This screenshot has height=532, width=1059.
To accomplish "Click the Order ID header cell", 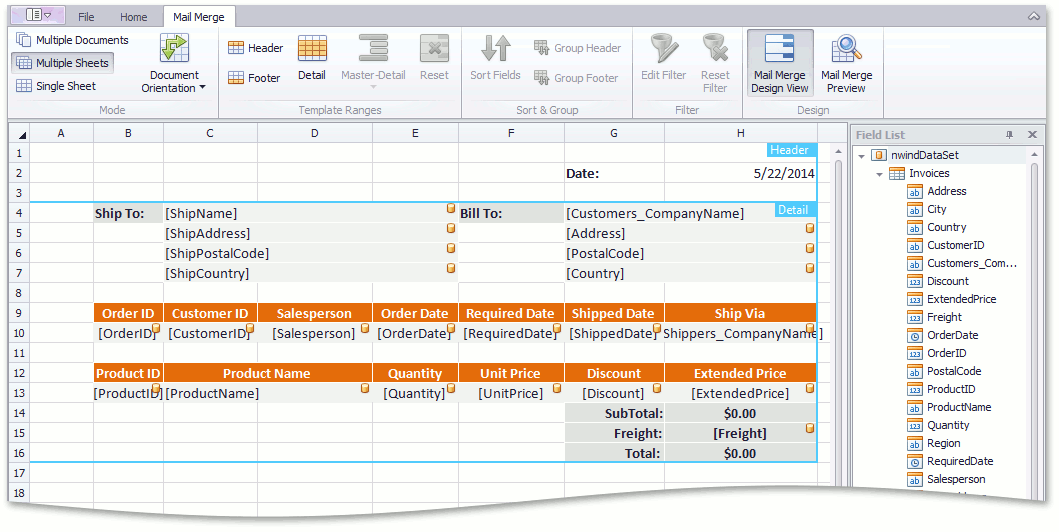I will click(x=128, y=313).
